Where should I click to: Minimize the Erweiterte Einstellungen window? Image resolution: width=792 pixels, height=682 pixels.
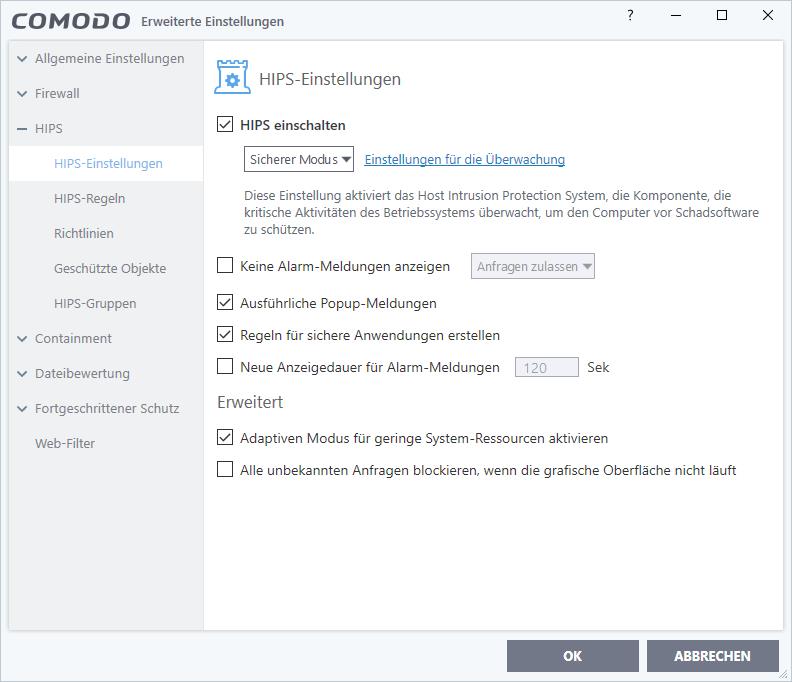(676, 15)
